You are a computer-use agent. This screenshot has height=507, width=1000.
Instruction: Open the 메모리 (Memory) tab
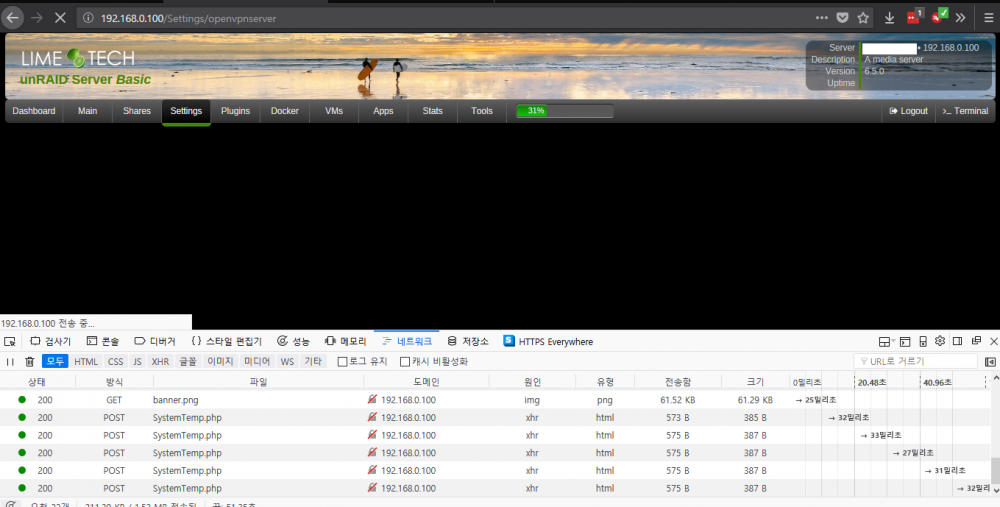[345, 342]
